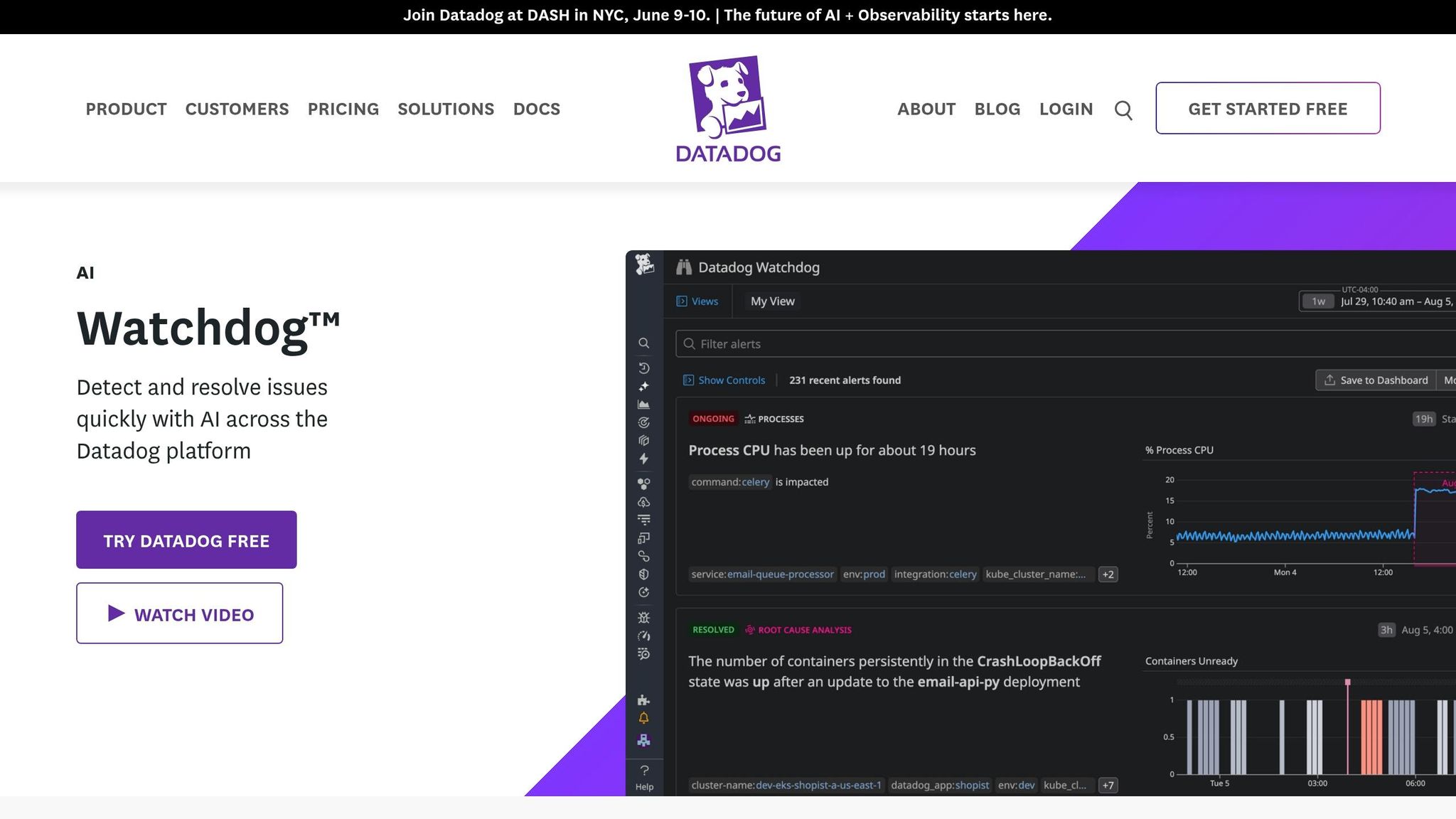The height and width of the screenshot is (819, 1456).
Task: Open the puzzle piece integrations icon
Action: pos(643,700)
